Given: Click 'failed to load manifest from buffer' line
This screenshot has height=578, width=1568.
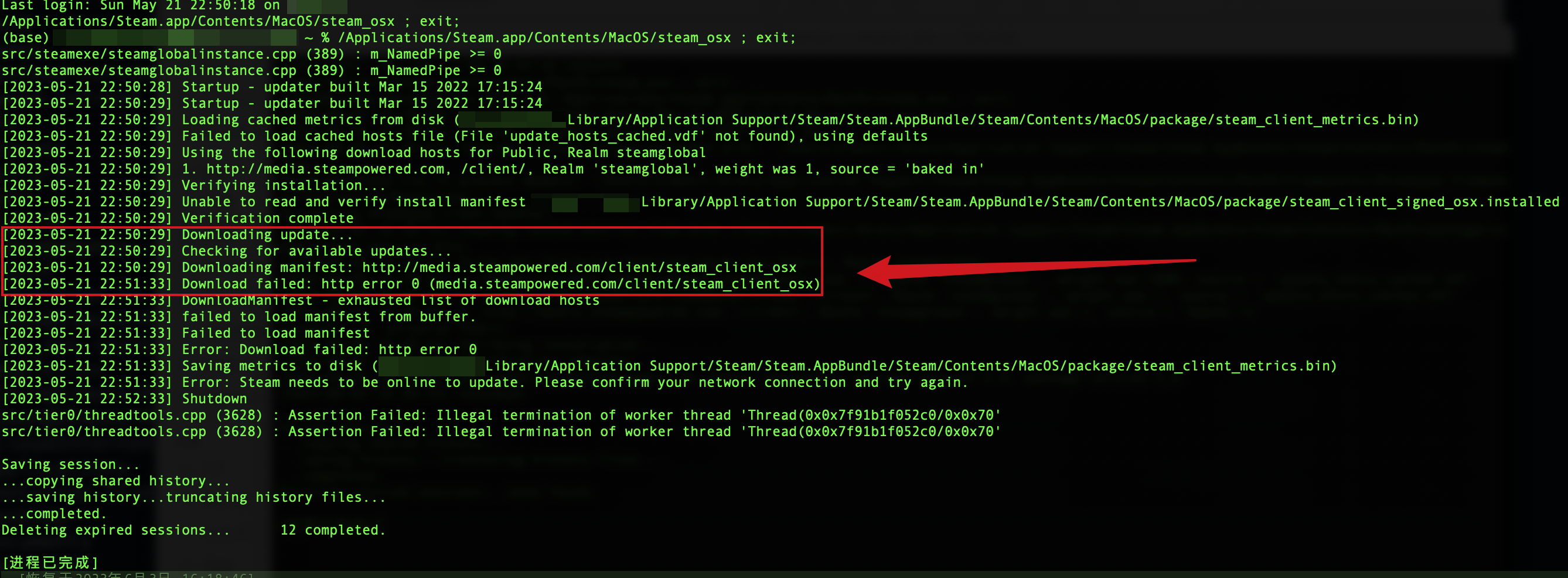Looking at the screenshot, I should (x=328, y=317).
